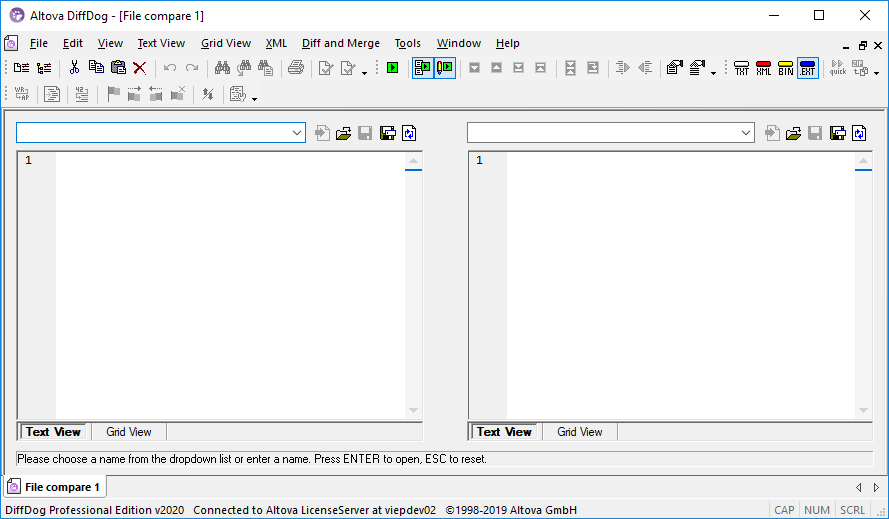Click the Print icon
889x519 pixels.
coord(296,68)
